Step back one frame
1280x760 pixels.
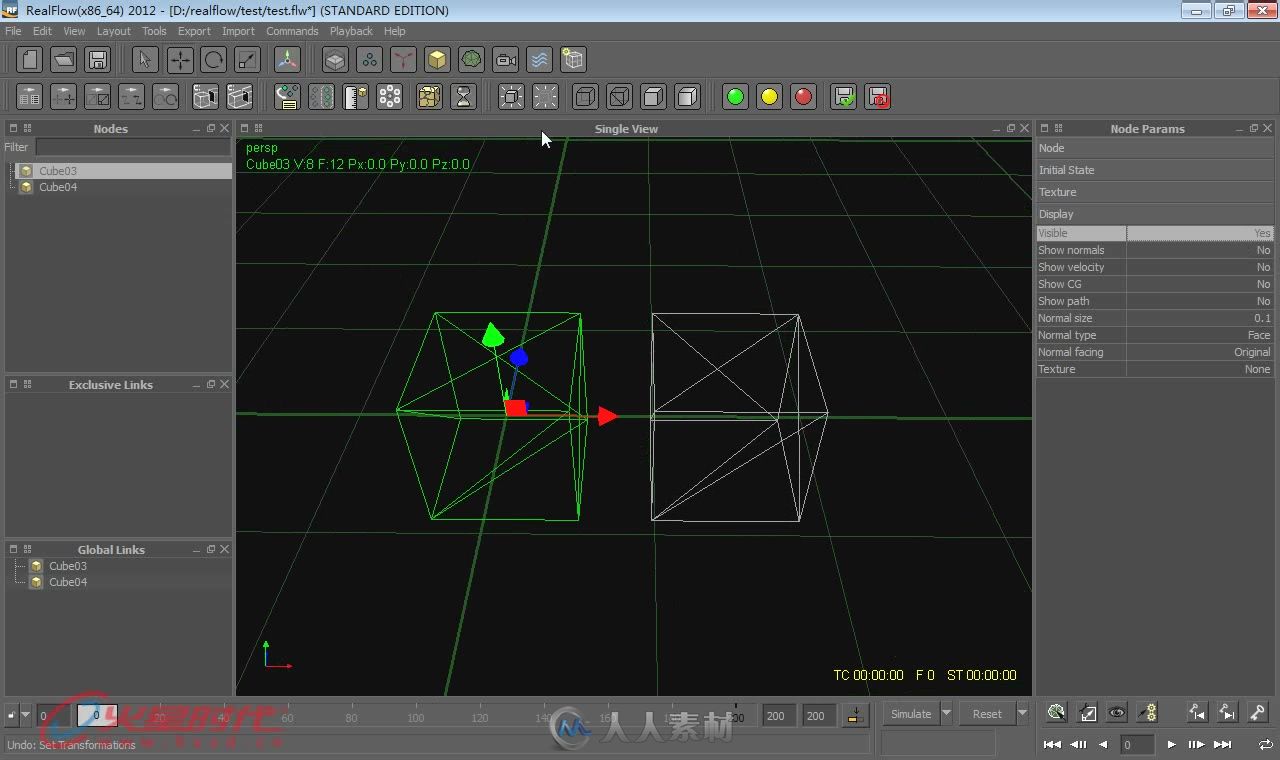point(1079,744)
